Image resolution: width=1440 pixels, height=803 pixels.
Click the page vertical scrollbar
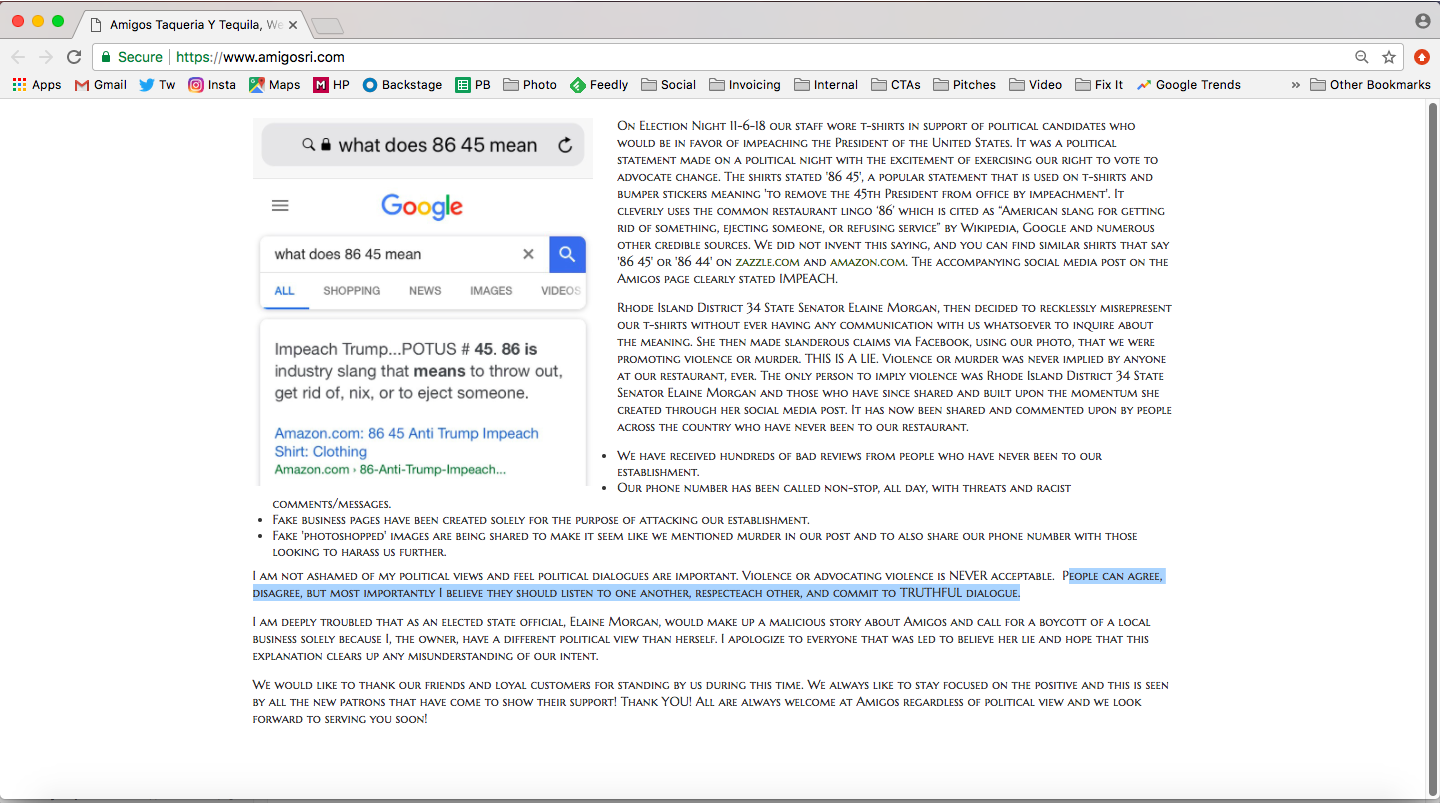coord(1432,447)
